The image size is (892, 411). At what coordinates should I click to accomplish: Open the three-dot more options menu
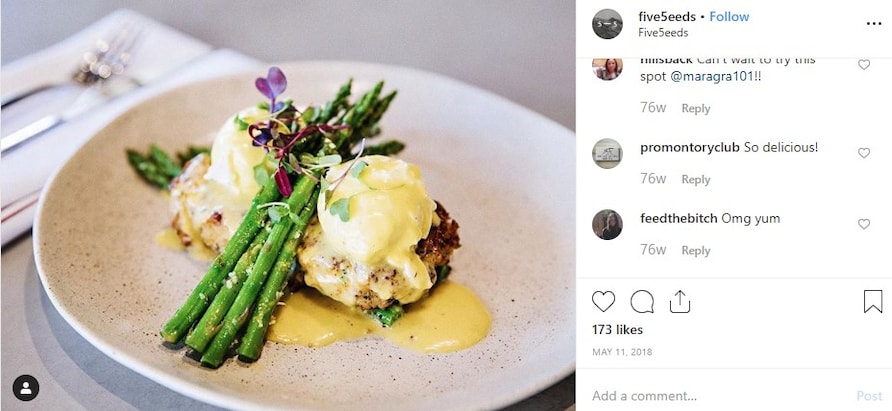[874, 23]
